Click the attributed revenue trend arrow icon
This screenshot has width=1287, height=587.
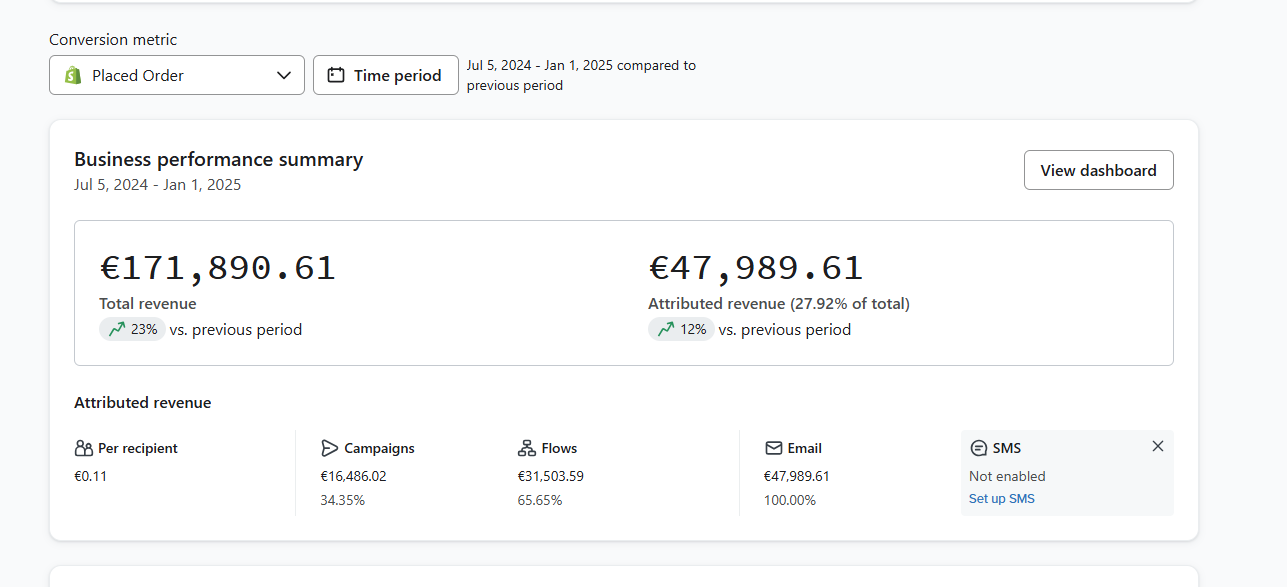666,329
